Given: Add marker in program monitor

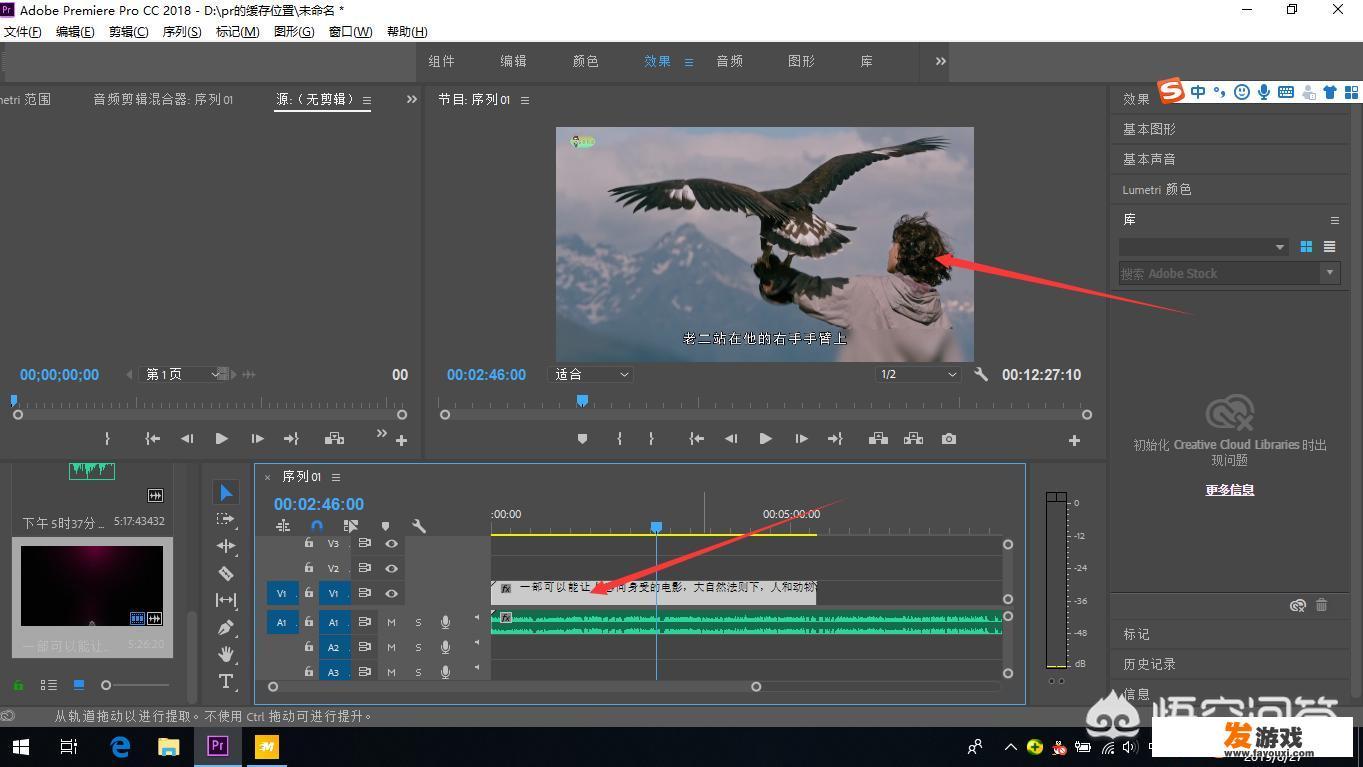Looking at the screenshot, I should [583, 439].
